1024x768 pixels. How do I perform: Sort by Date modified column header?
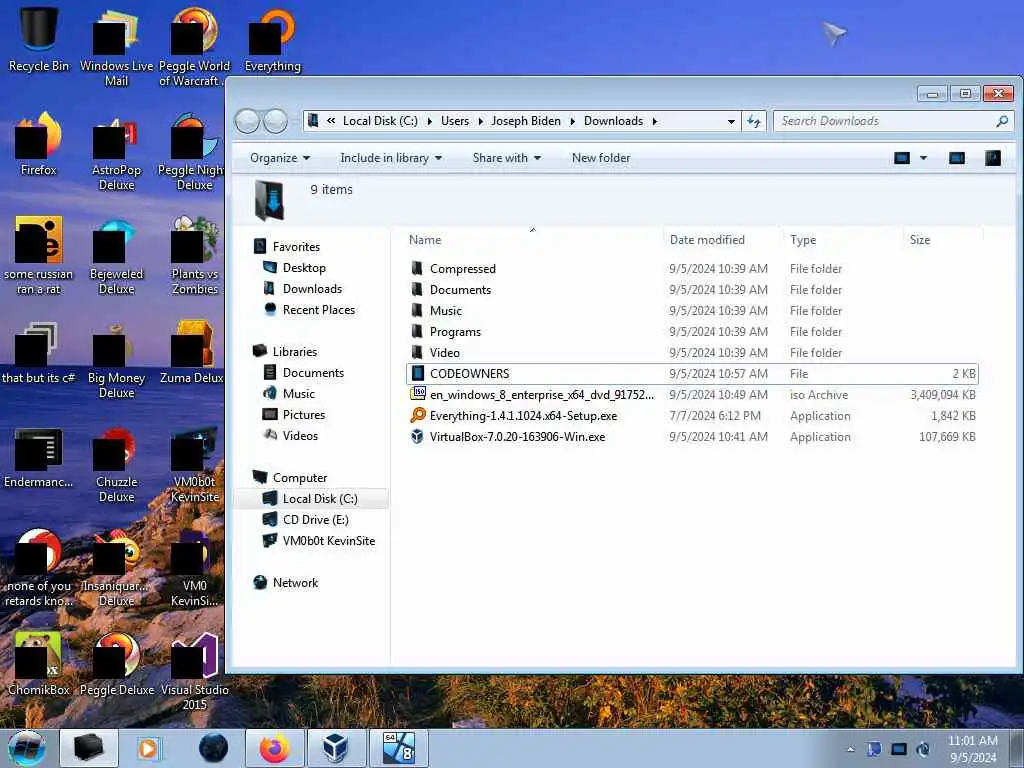707,240
